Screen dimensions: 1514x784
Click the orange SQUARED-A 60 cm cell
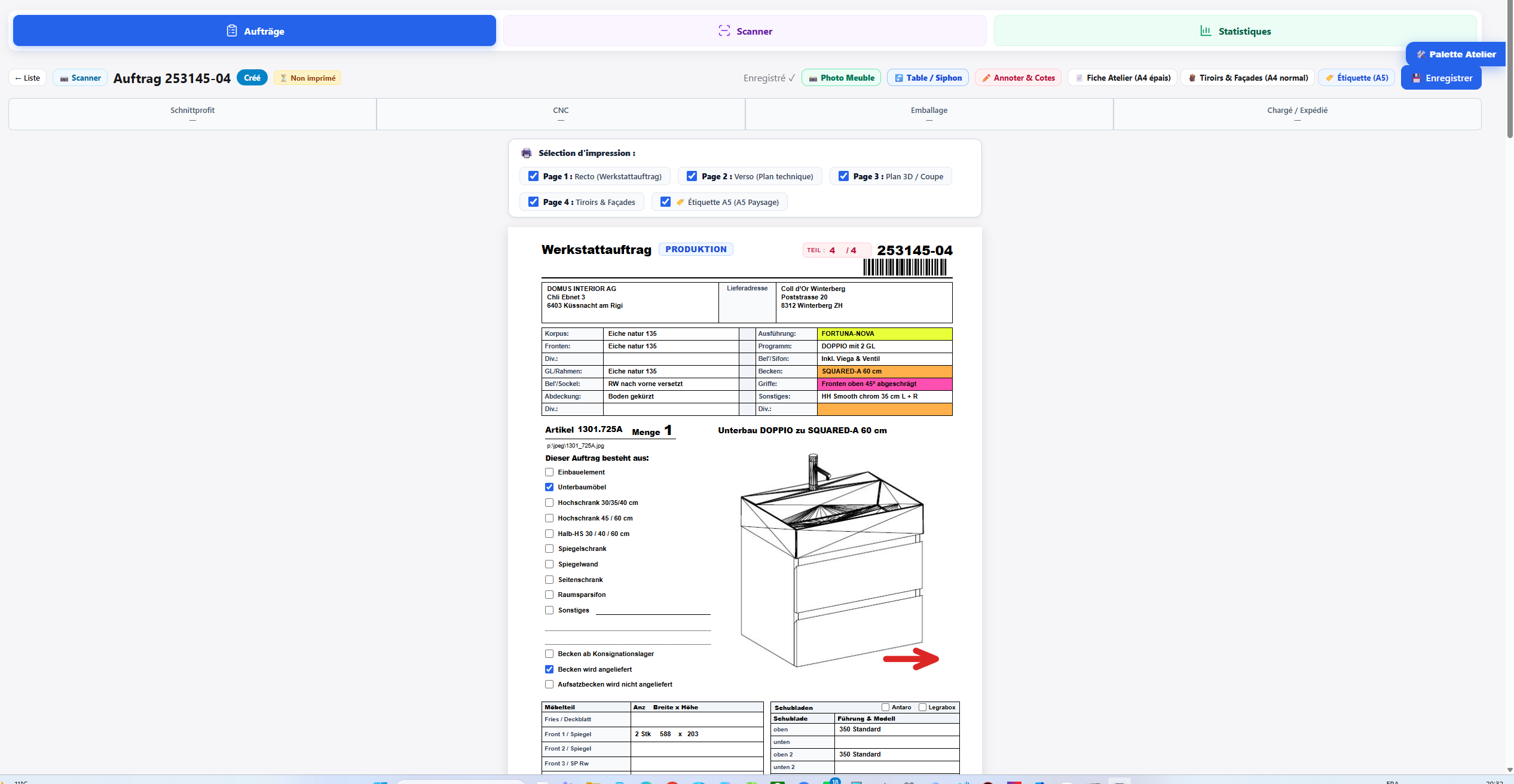pos(885,371)
